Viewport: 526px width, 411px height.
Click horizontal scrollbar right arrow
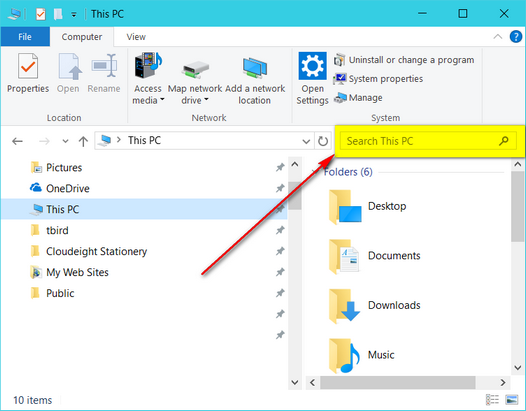point(503,382)
